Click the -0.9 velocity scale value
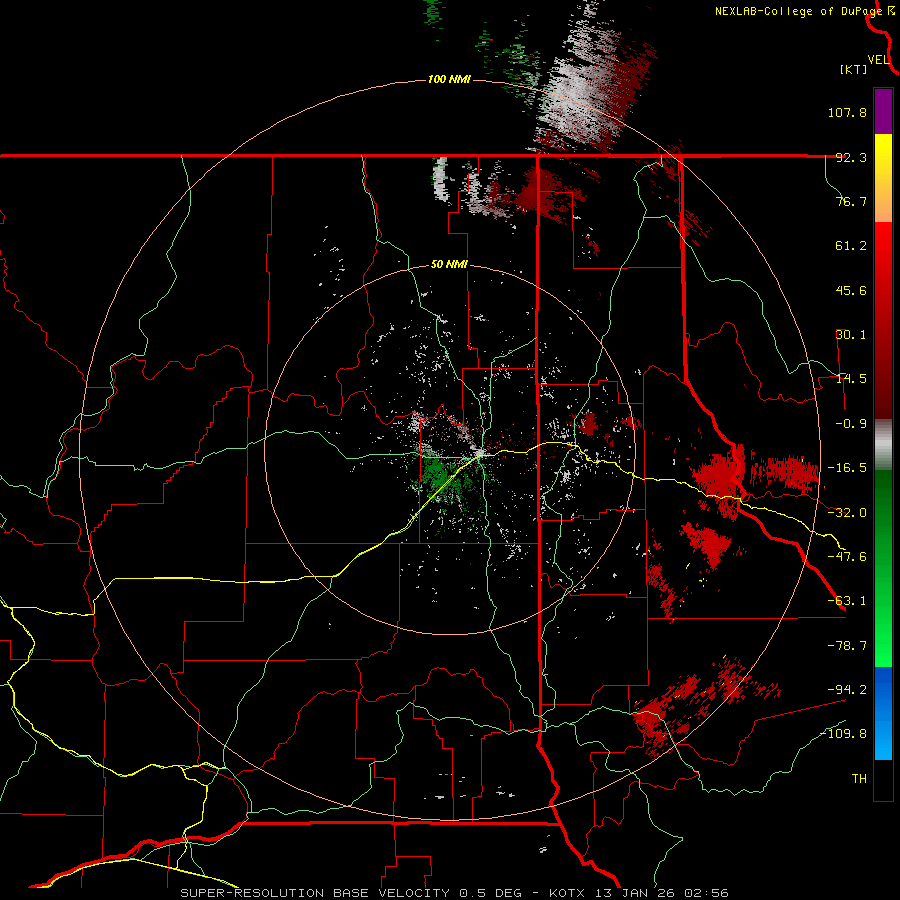900x900 pixels. click(x=851, y=424)
